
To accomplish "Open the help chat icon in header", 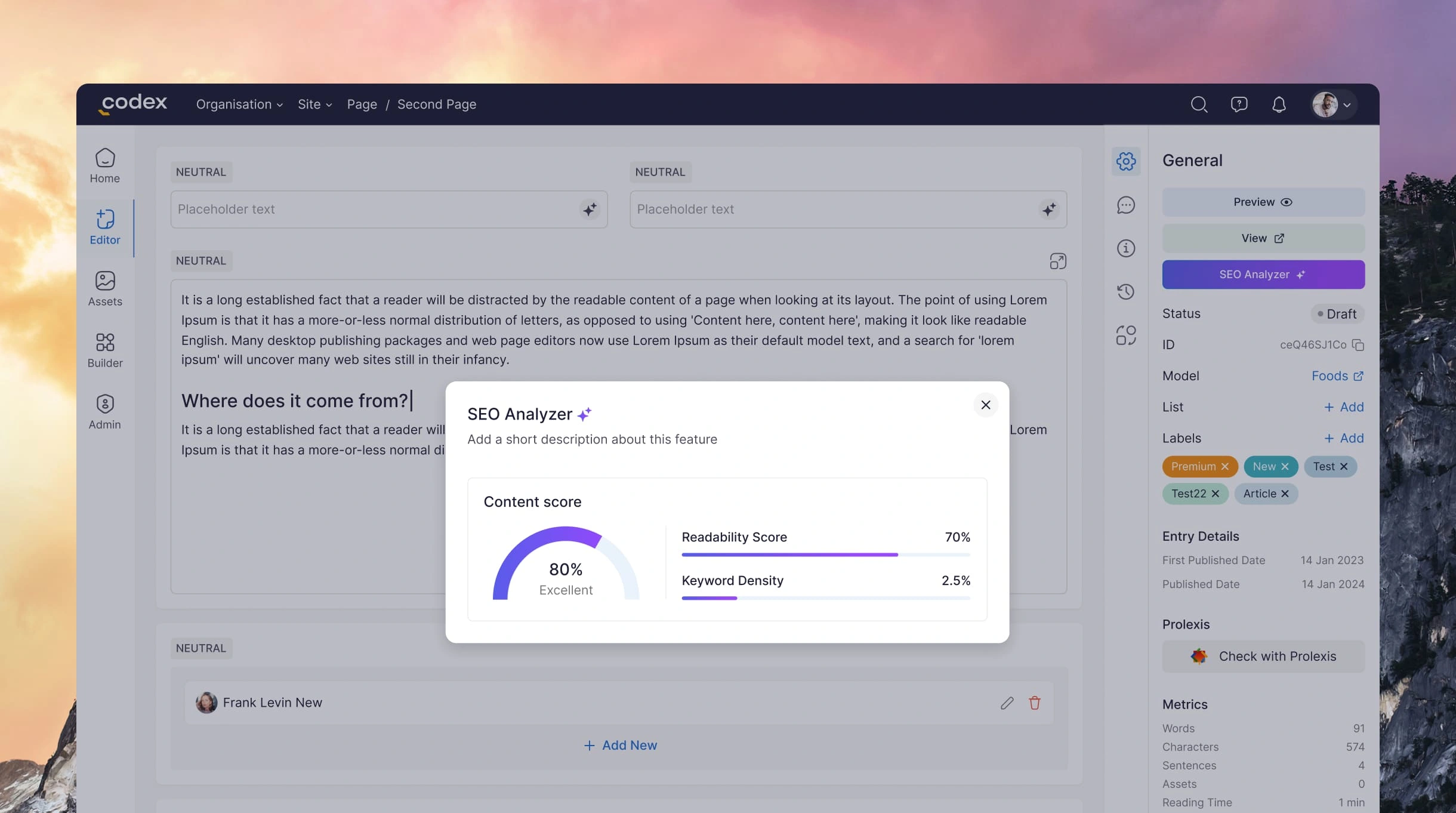I will [1239, 104].
